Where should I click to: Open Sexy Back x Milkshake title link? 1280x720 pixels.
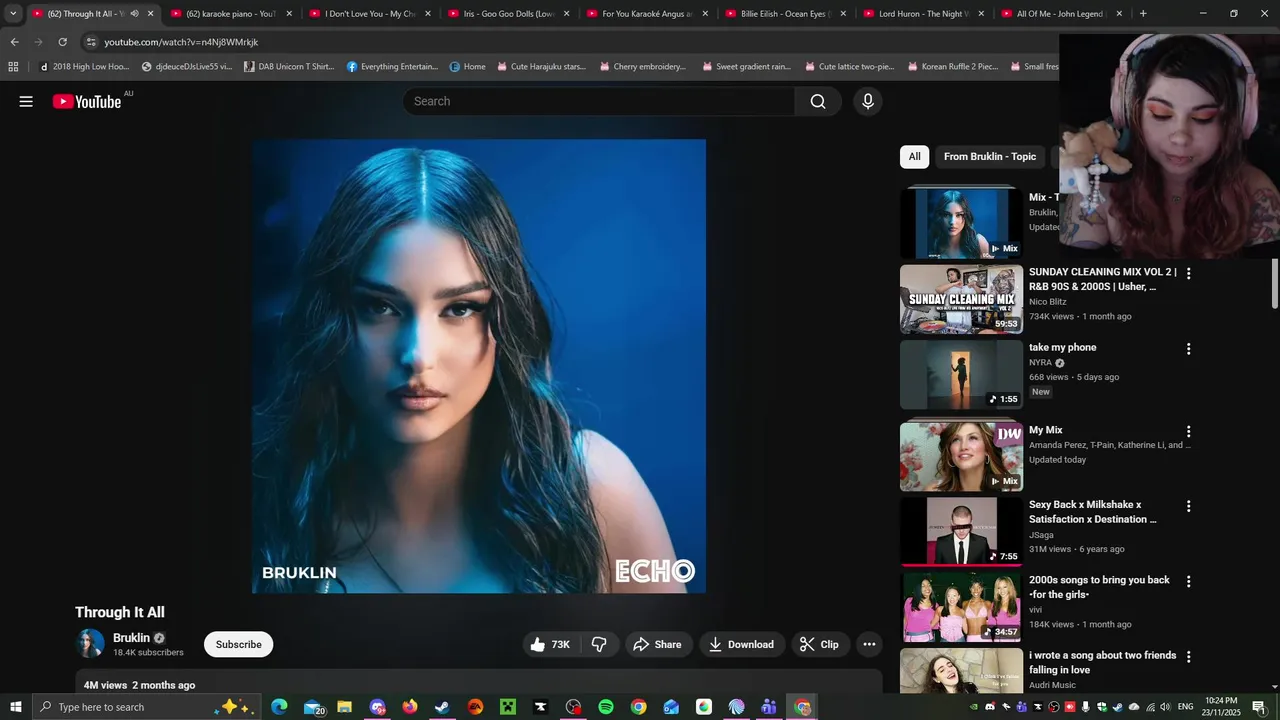(x=1093, y=512)
